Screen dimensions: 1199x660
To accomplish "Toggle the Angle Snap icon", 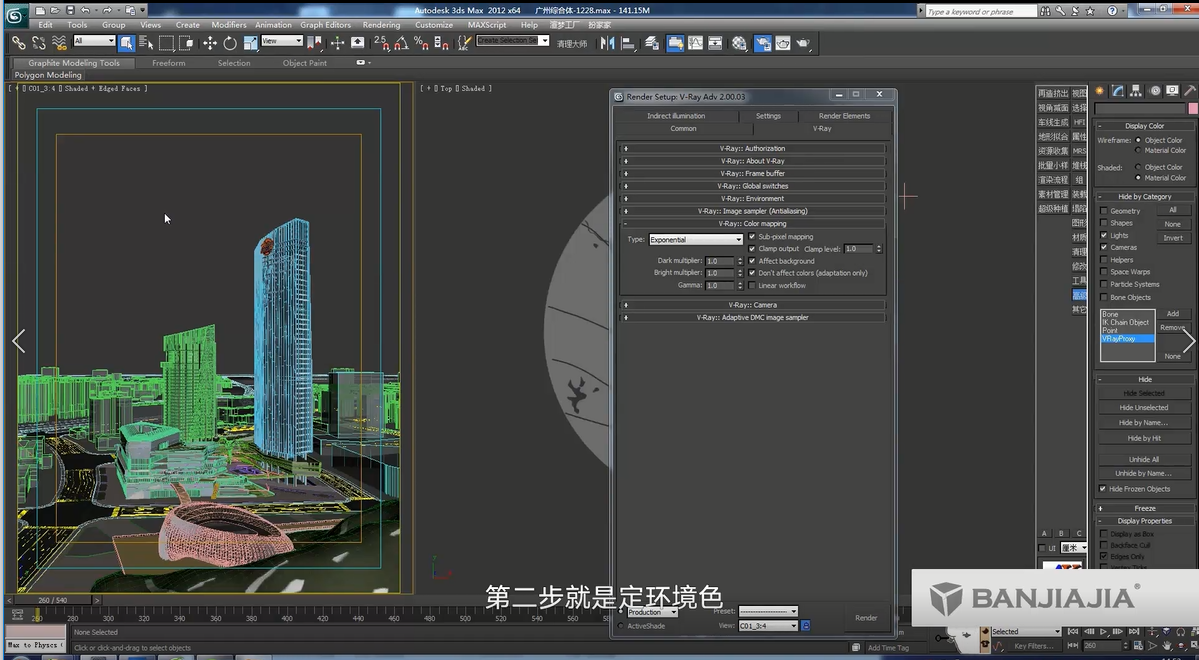I will pos(401,43).
